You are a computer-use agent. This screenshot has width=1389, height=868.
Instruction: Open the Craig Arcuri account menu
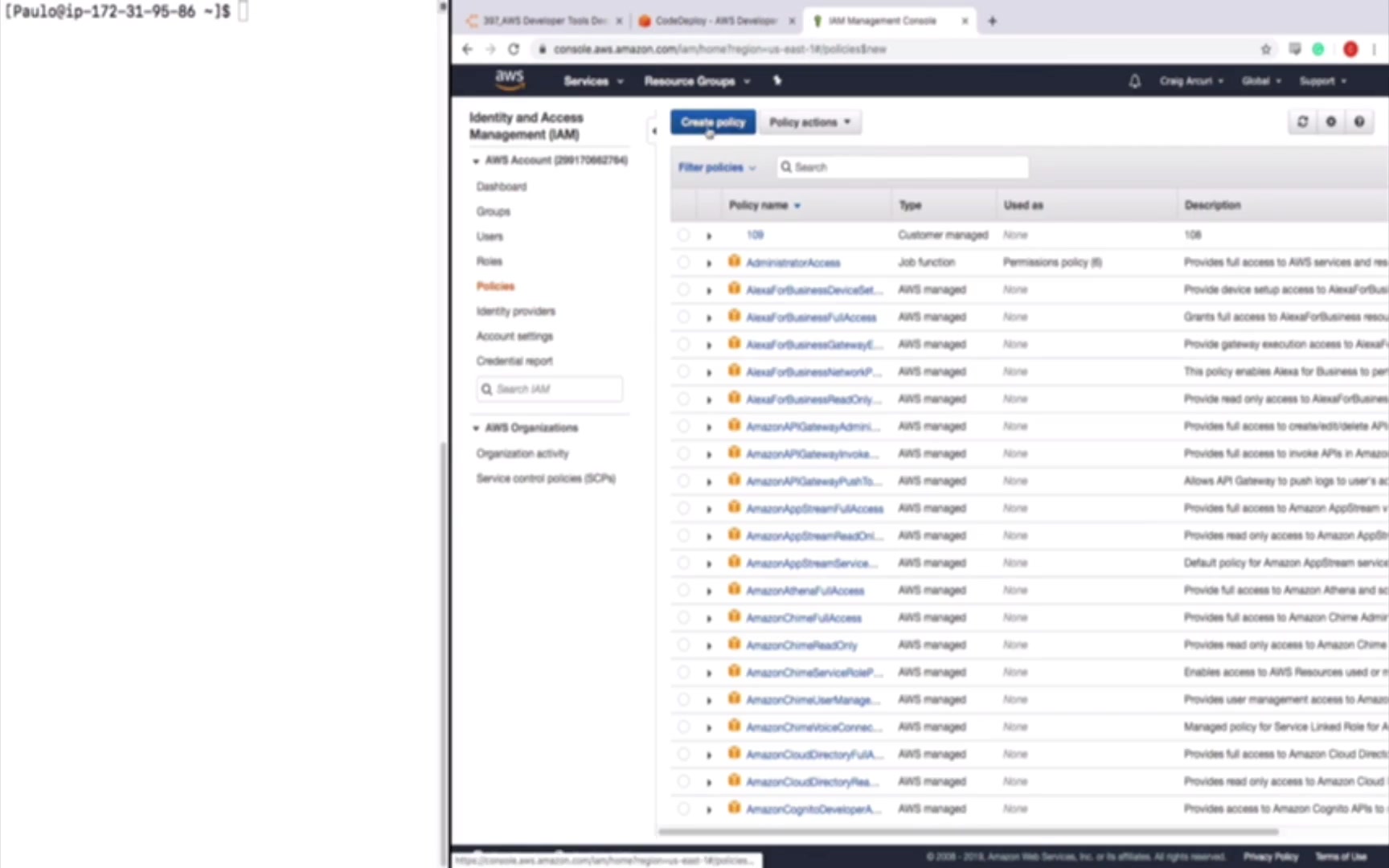[1191, 81]
